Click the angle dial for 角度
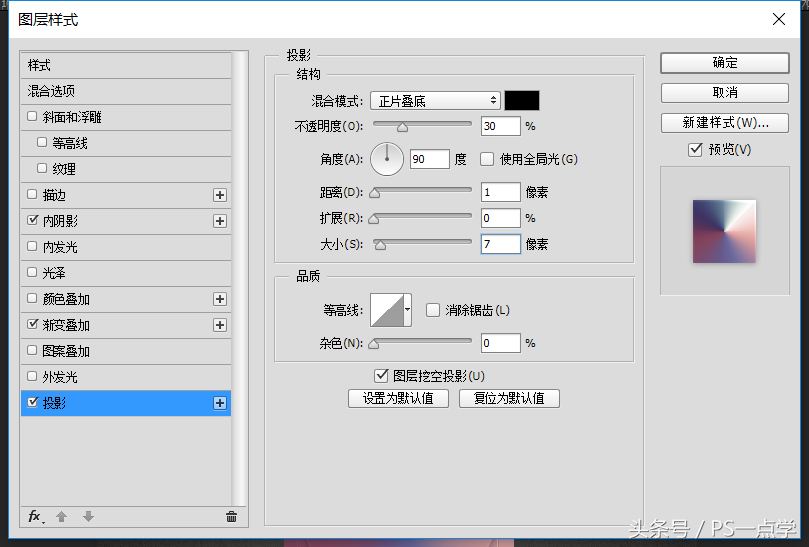The width and height of the screenshot is (809, 547). (x=387, y=159)
